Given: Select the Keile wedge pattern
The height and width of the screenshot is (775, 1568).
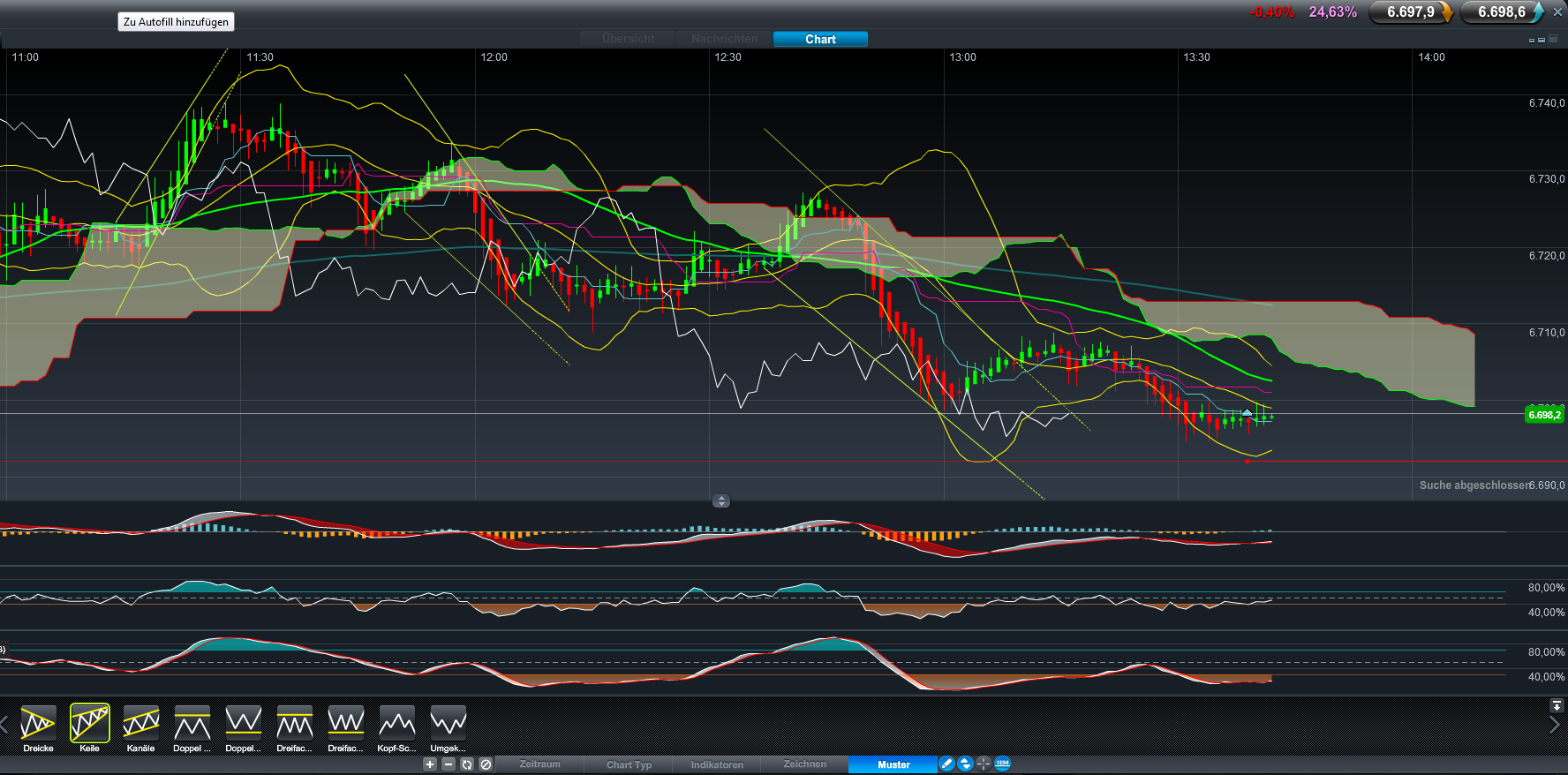Looking at the screenshot, I should 90,724.
